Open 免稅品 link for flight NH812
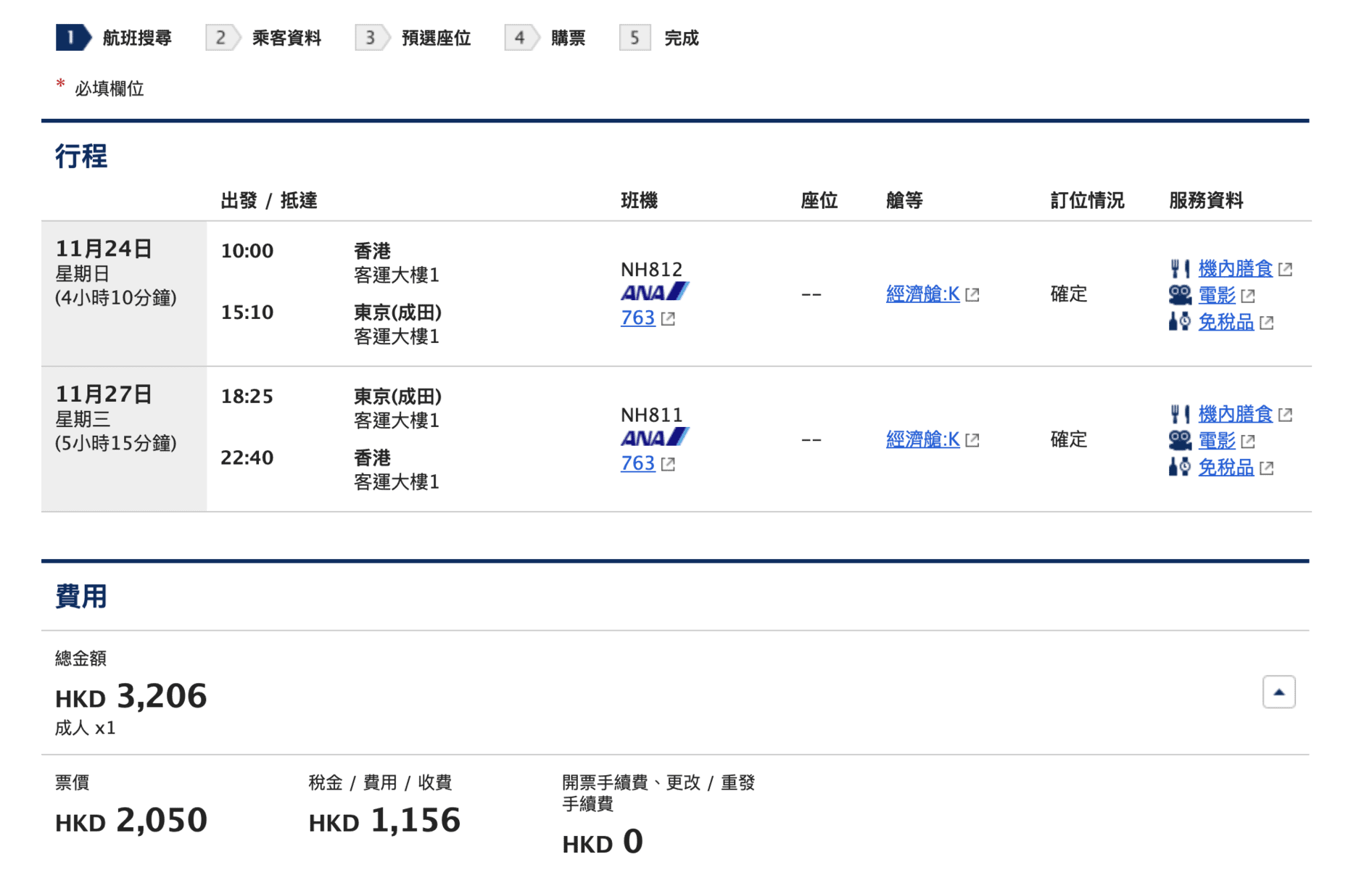Viewport: 1372px width, 870px height. coord(1226,322)
